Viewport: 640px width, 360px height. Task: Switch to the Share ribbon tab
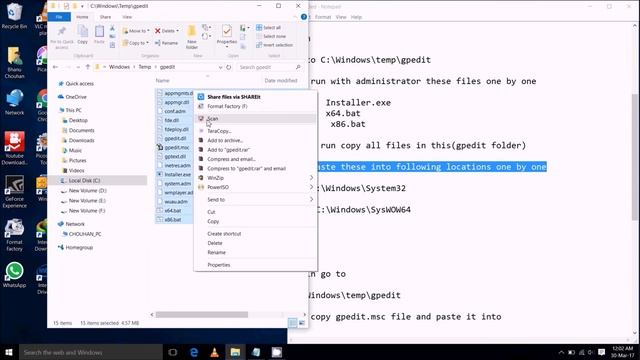click(x=105, y=17)
